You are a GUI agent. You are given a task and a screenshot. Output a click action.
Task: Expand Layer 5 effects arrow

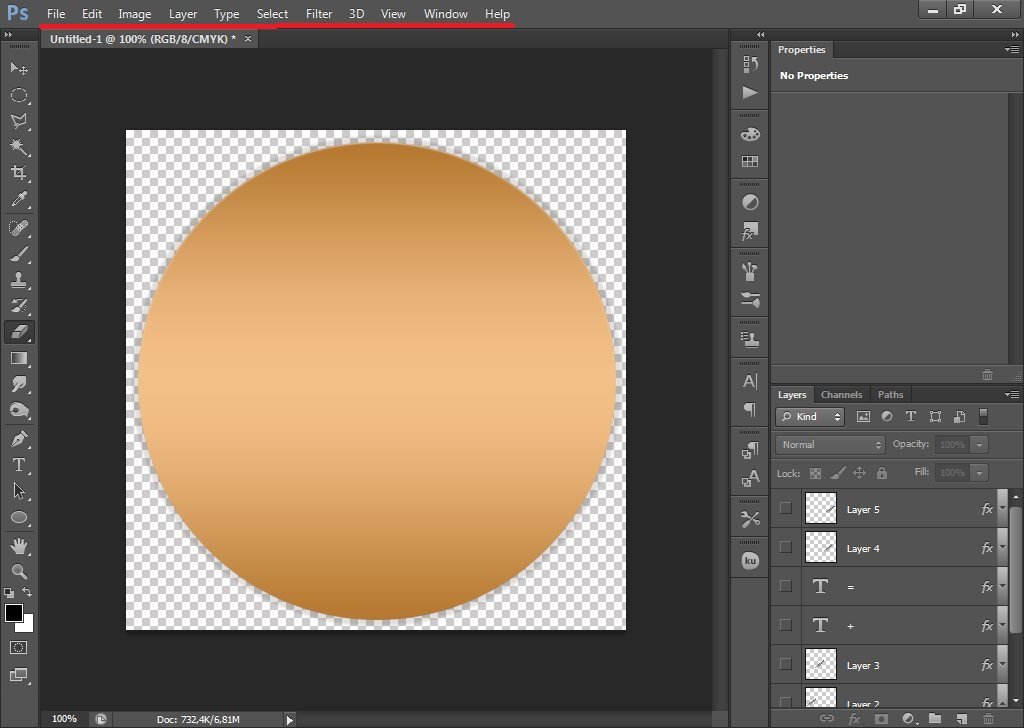[x=1002, y=508]
